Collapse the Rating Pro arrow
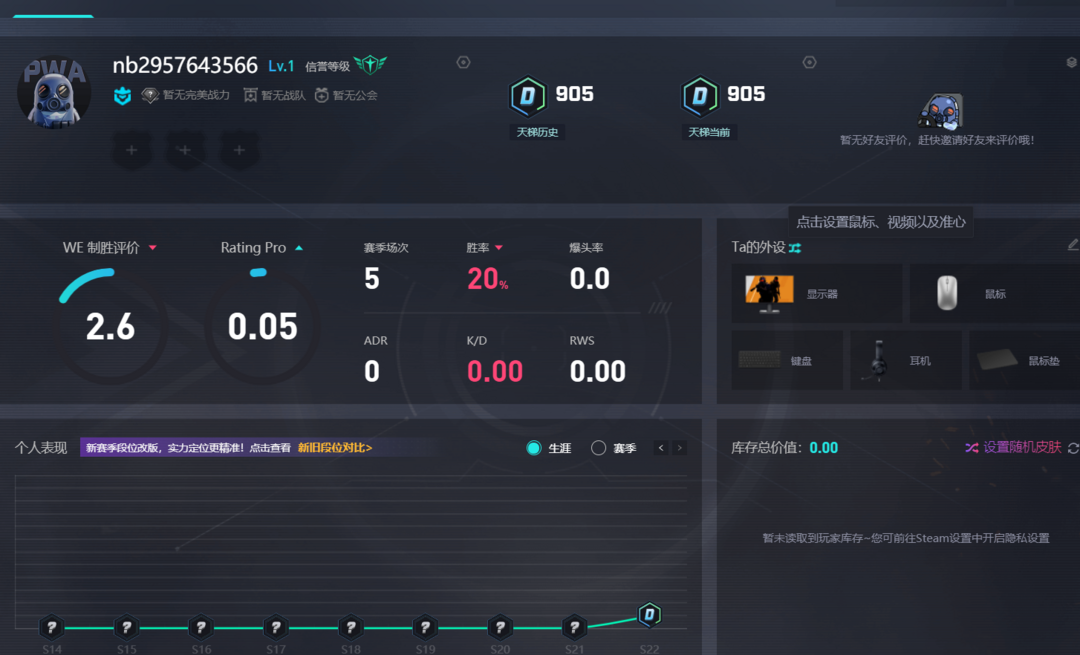1080x655 pixels. (x=299, y=247)
